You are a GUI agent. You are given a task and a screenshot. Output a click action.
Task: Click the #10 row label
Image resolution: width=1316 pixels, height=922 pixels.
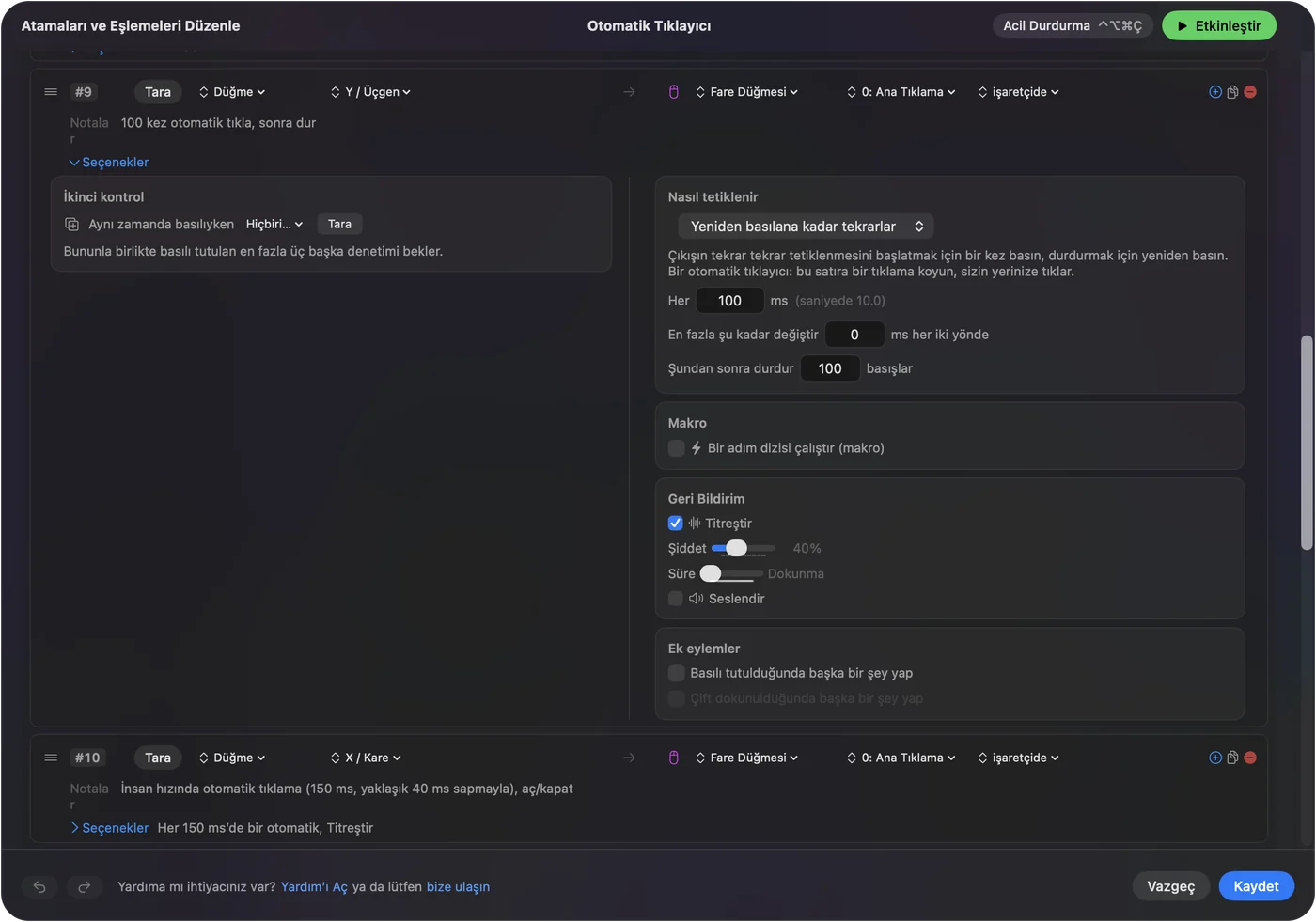click(87, 758)
